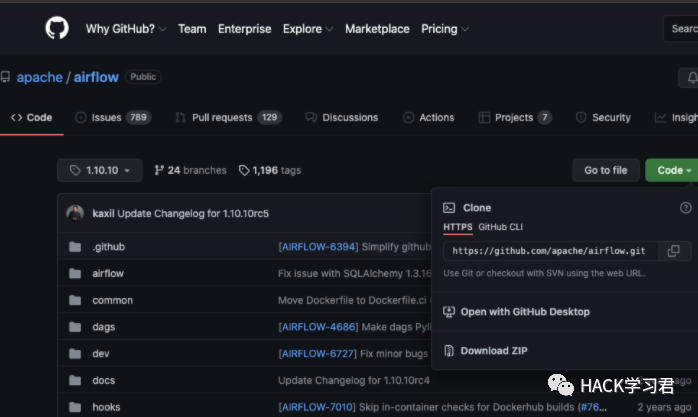Click the apache owner link
The width and height of the screenshot is (698, 417).
pos(40,77)
